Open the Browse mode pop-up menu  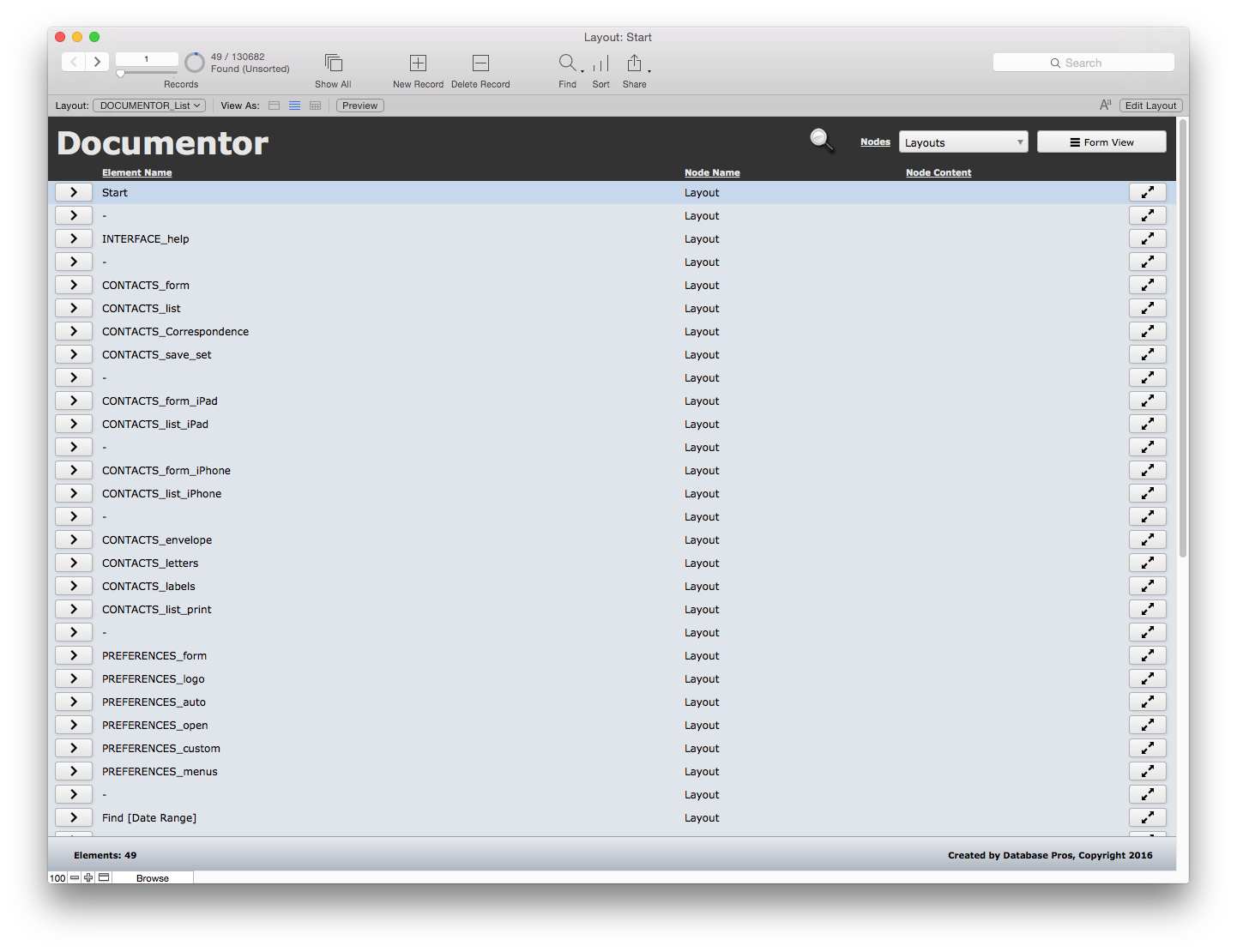click(x=152, y=878)
